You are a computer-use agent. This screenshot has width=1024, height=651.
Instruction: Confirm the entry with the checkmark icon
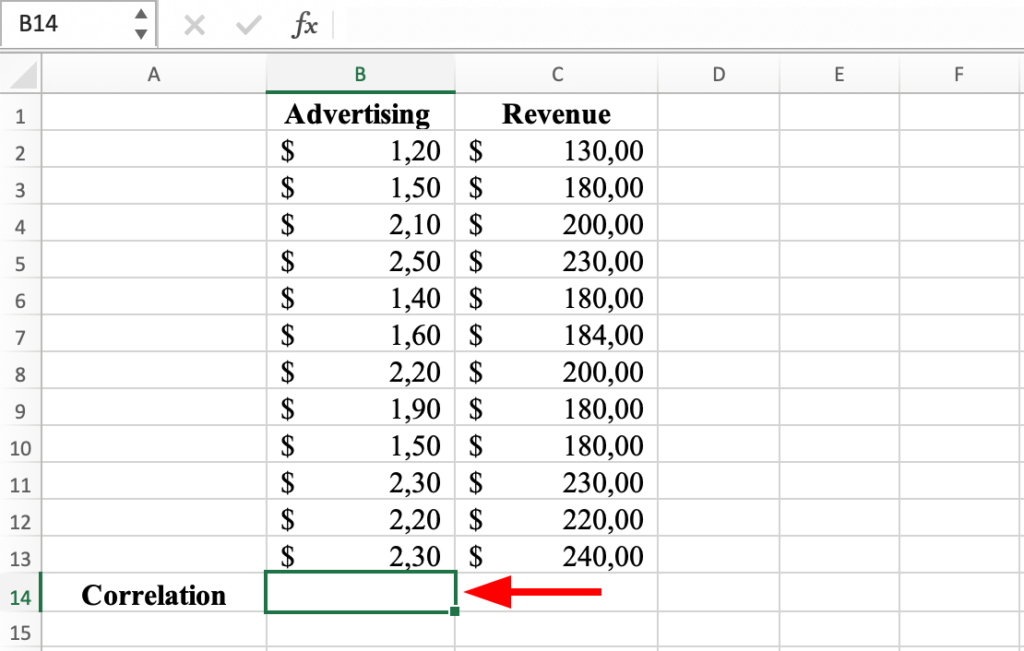(x=247, y=26)
